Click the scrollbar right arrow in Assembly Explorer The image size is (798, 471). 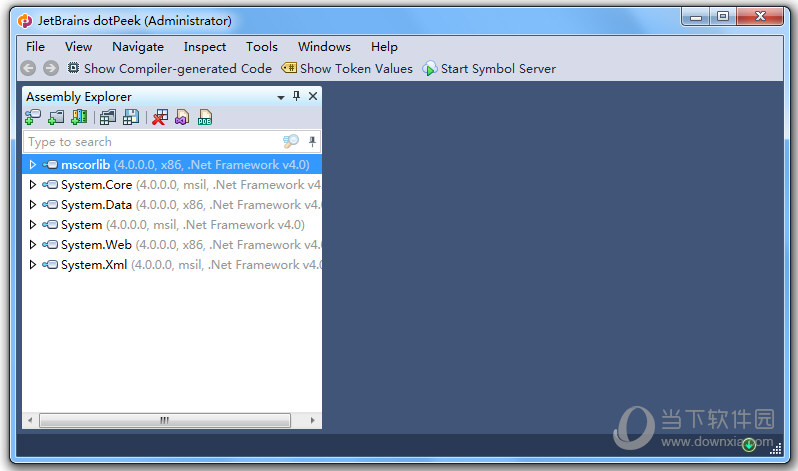click(312, 420)
